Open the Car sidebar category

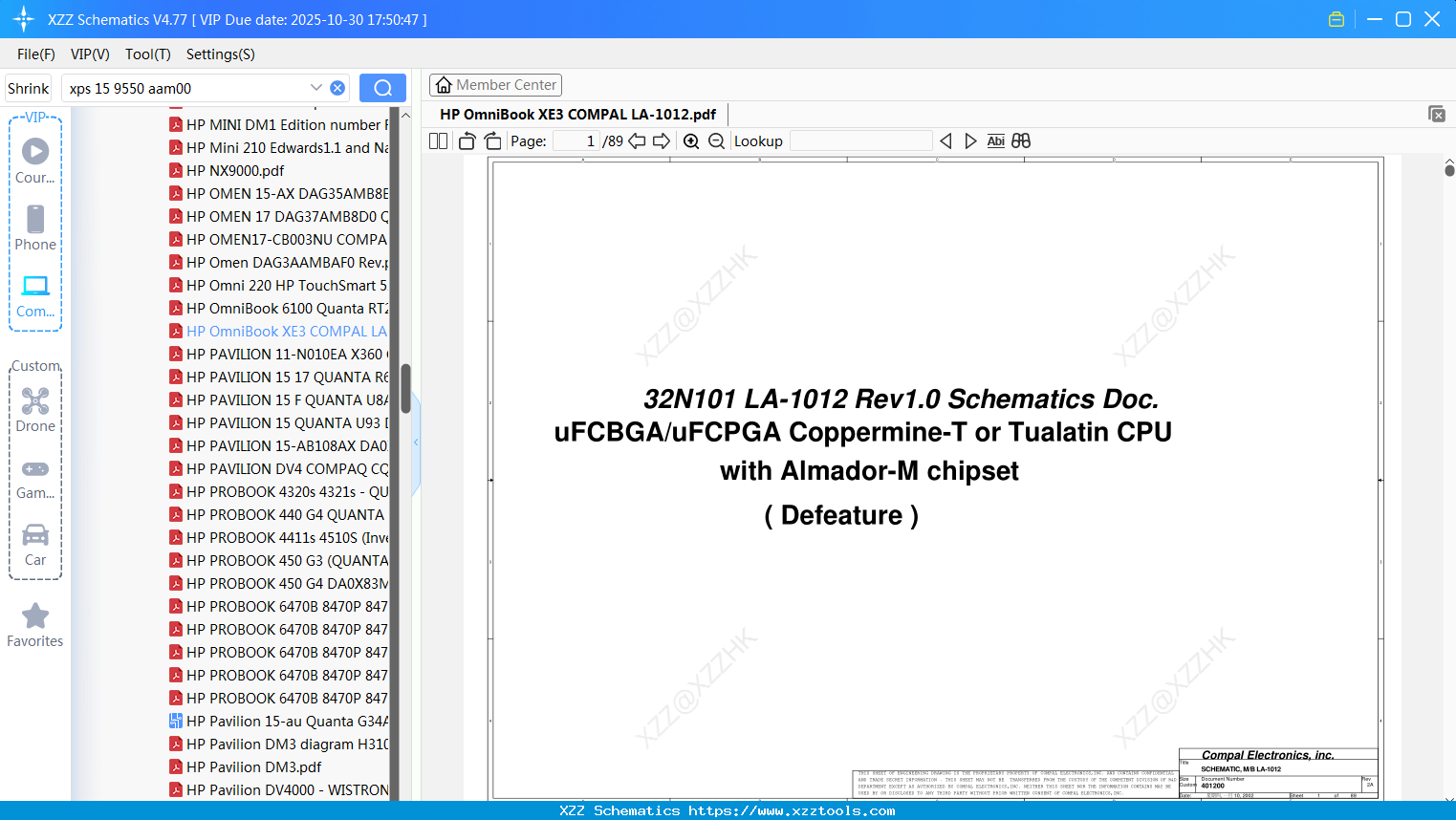coord(35,544)
